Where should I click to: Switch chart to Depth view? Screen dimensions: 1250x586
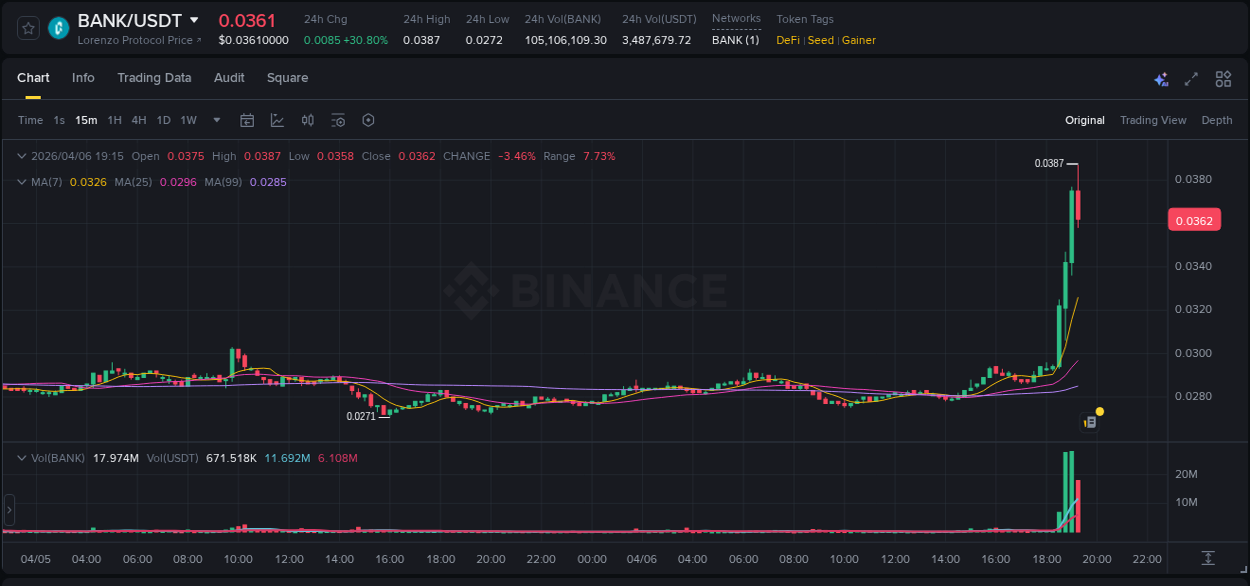click(x=1217, y=120)
